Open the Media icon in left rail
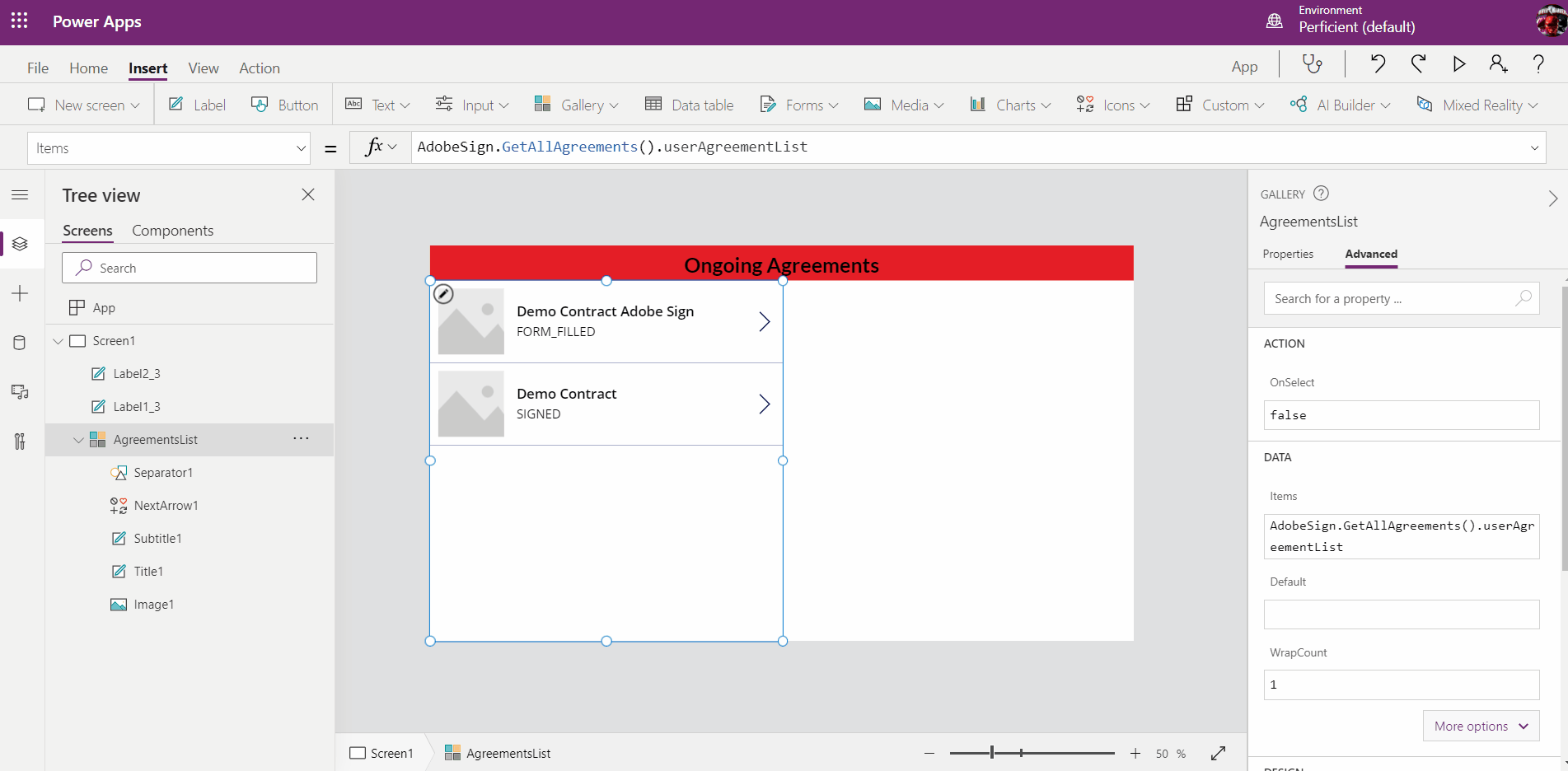This screenshot has height=771, width=1568. (21, 392)
